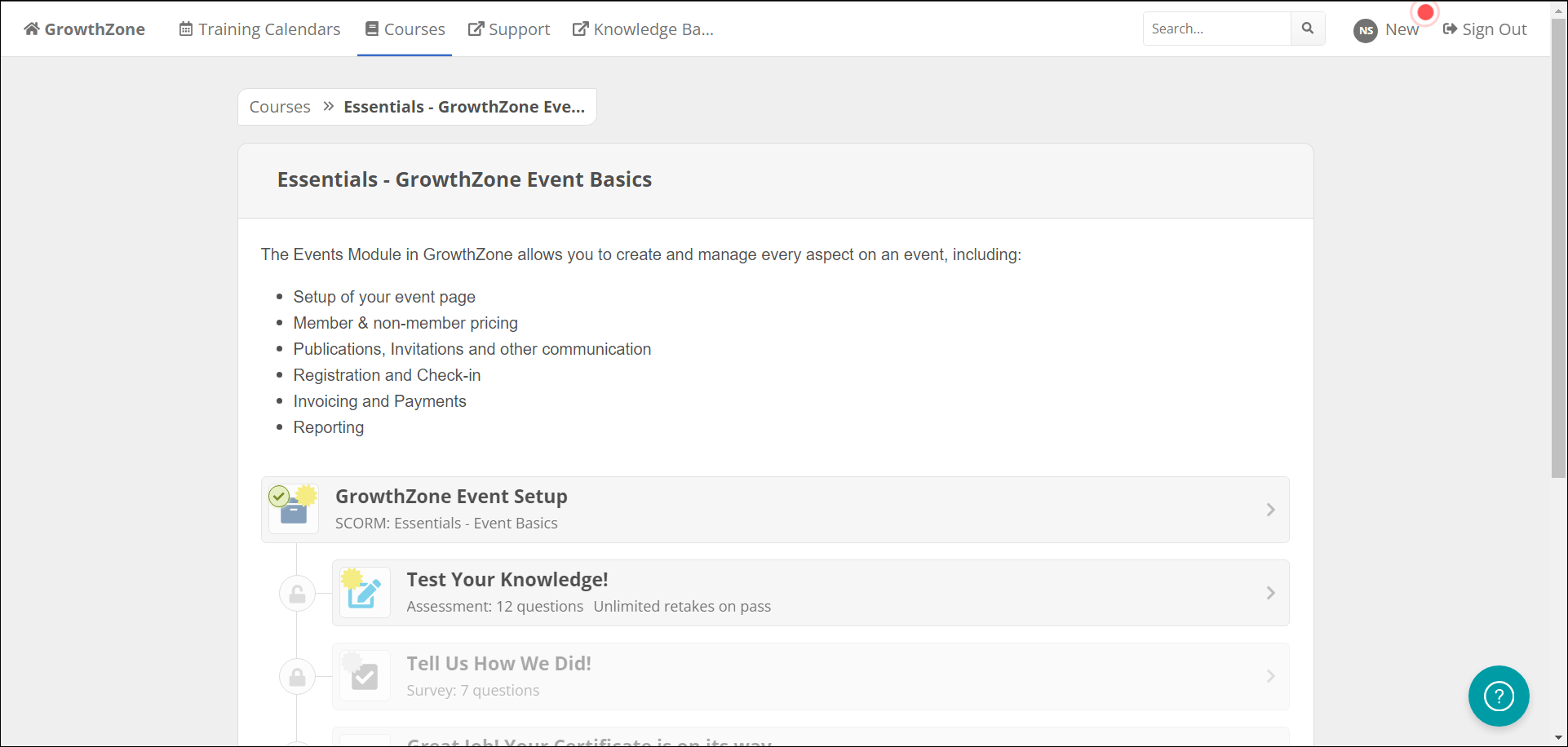Click the Essentials - GrowthZone Event Basics heading
Screen dimensions: 1568x747
coord(464,179)
